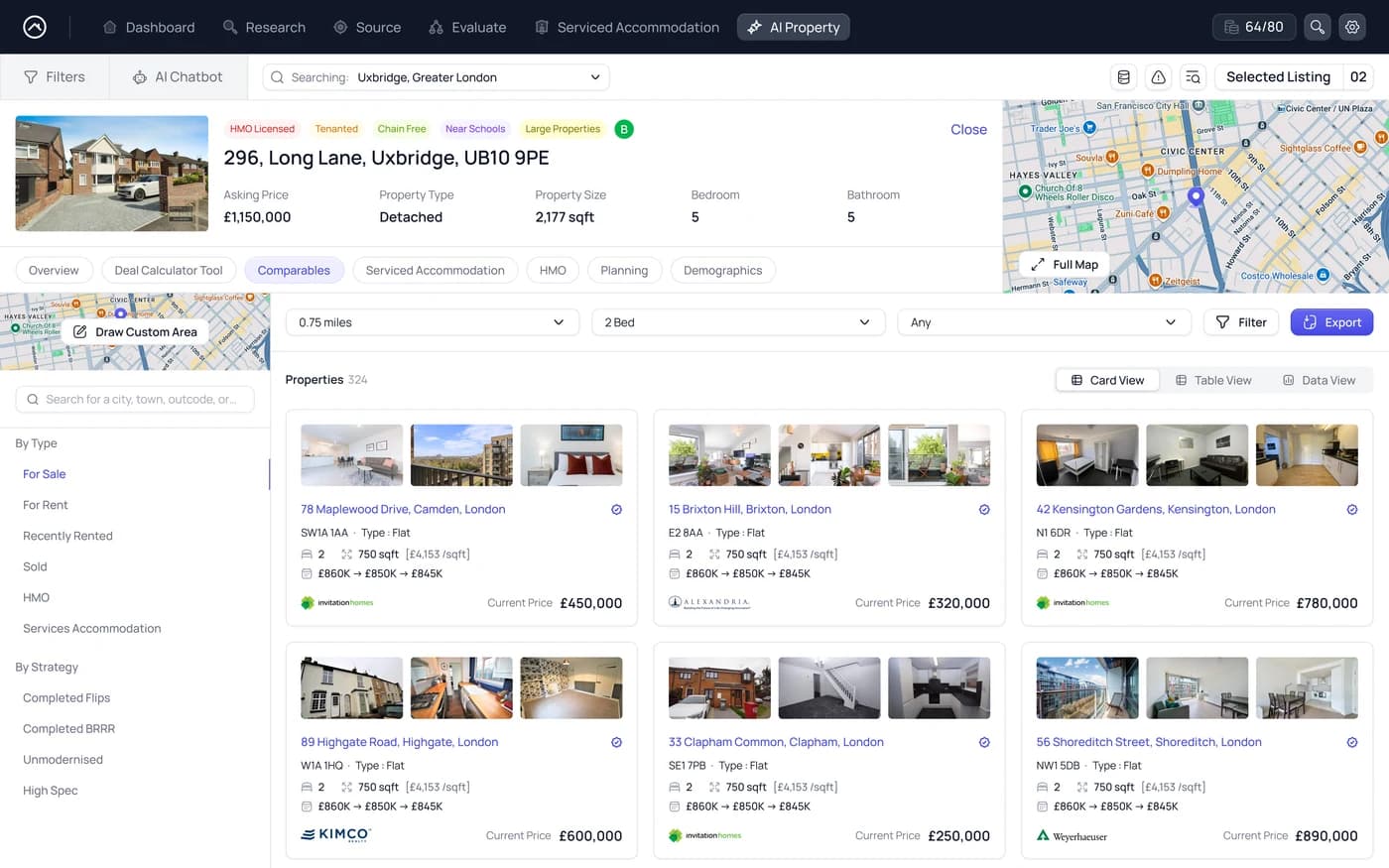Export the comparables list

point(1331,322)
